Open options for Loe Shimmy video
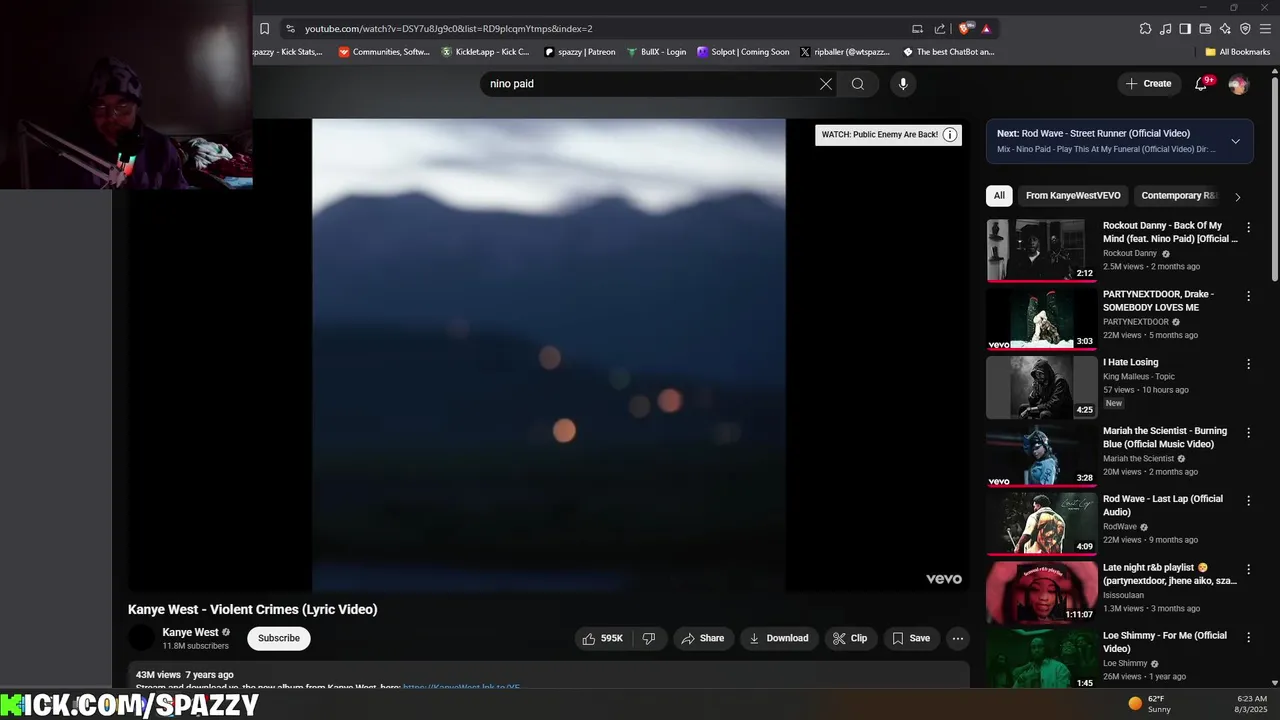 (1248, 638)
